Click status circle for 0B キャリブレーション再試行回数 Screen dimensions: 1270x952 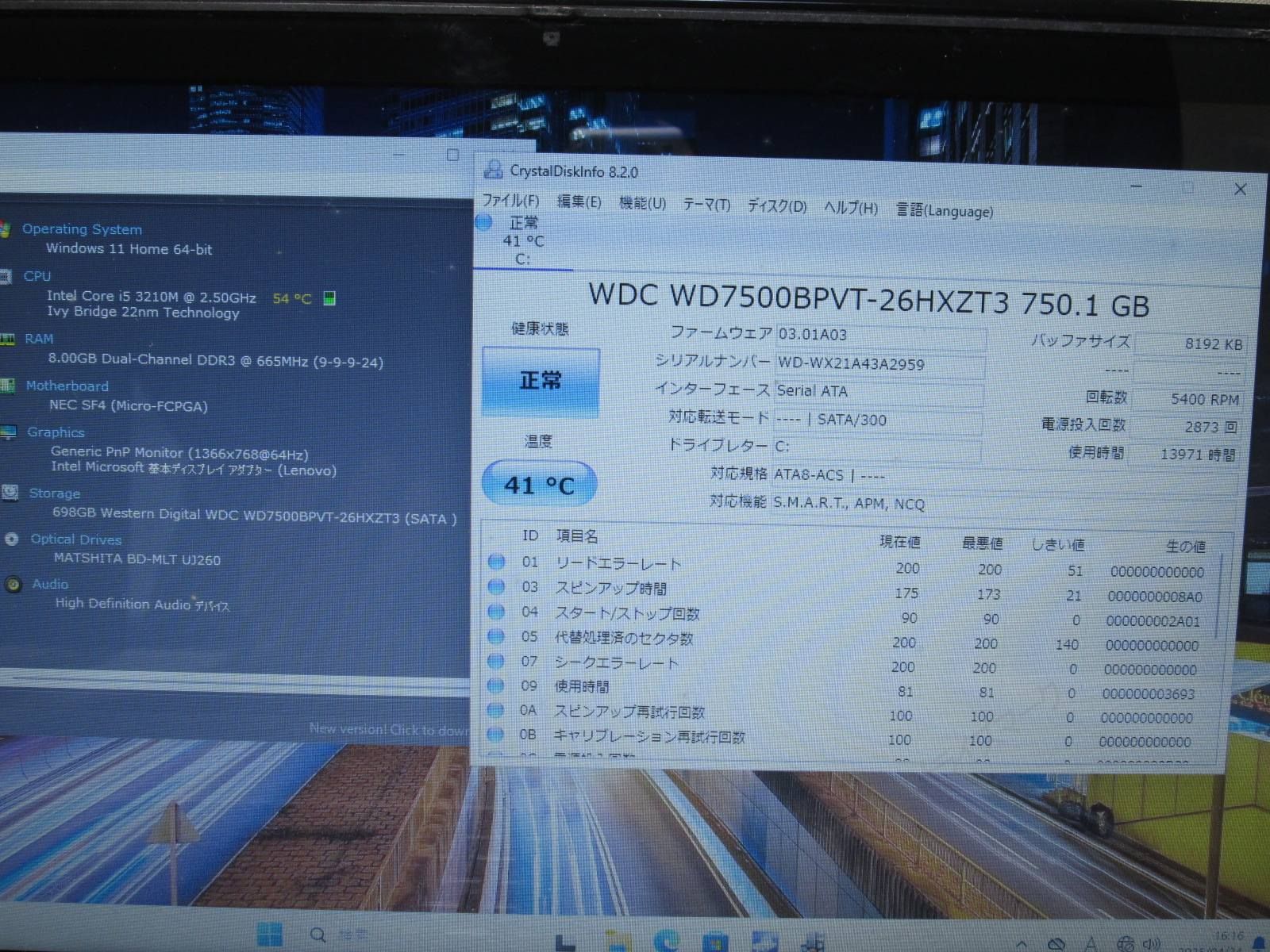[496, 734]
